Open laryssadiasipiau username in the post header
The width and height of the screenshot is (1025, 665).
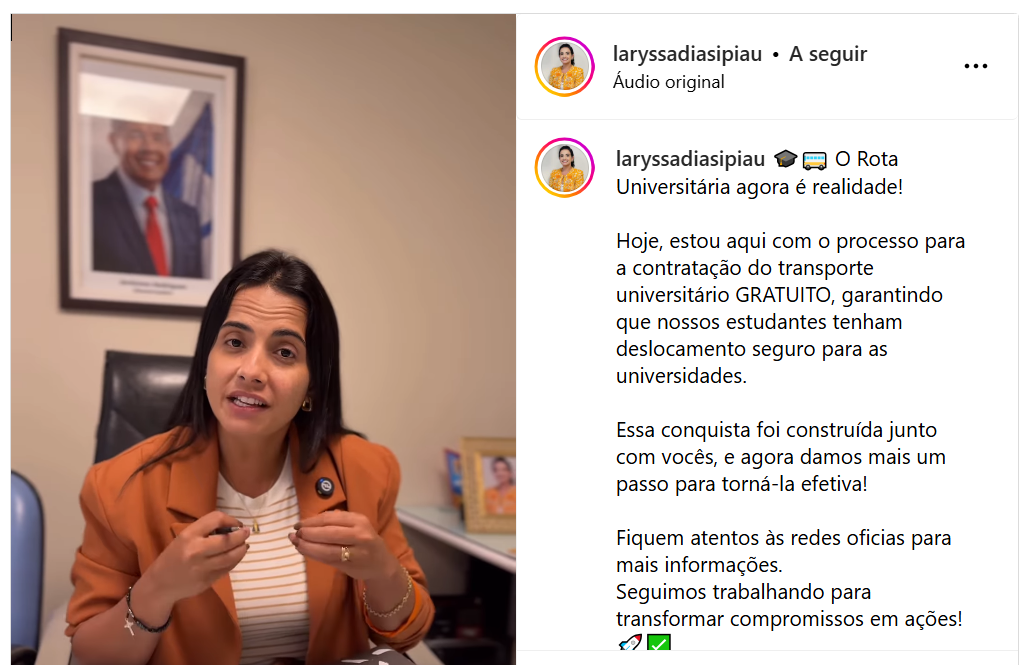tap(687, 54)
